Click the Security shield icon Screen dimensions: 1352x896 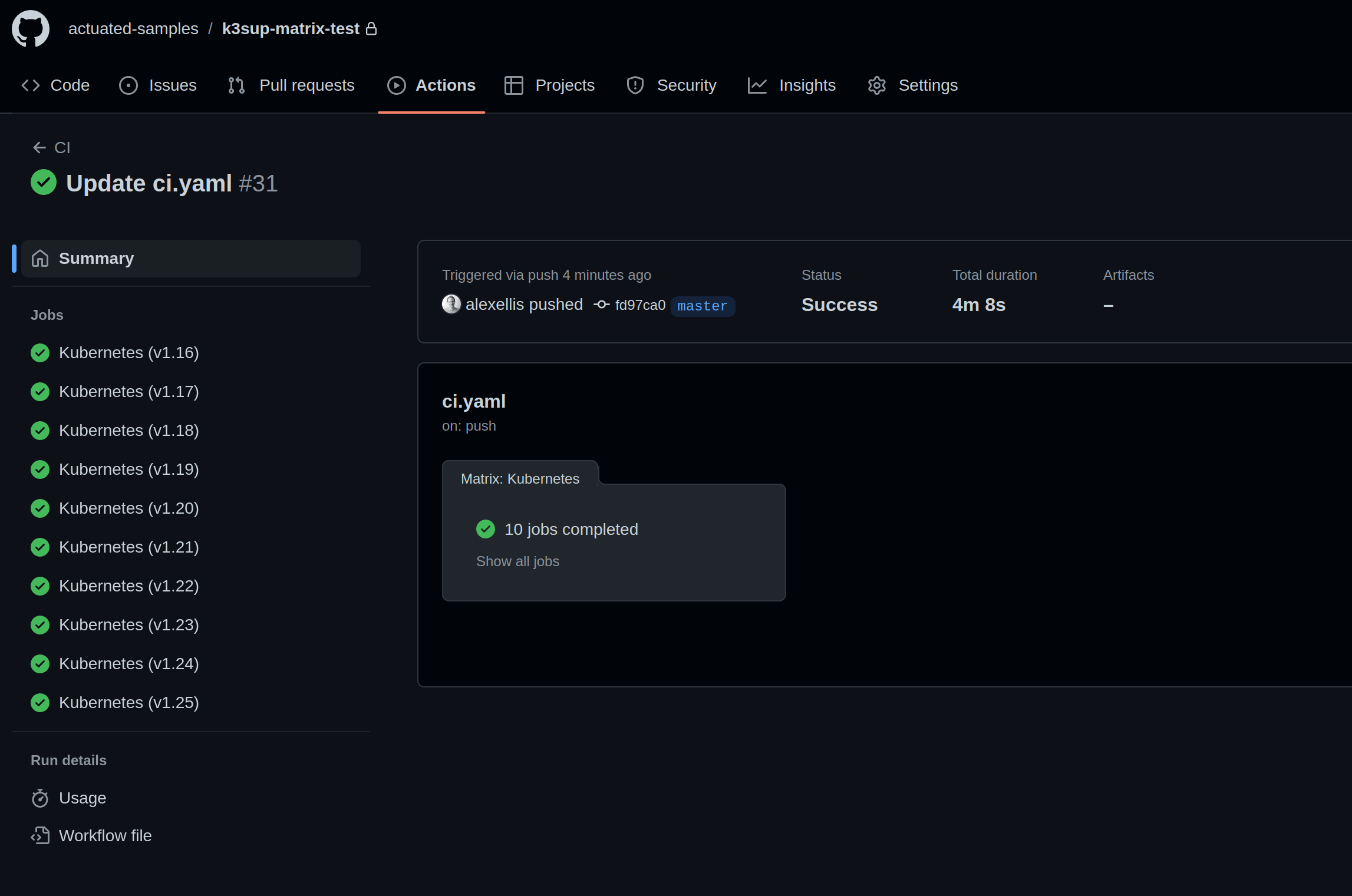[x=635, y=85]
